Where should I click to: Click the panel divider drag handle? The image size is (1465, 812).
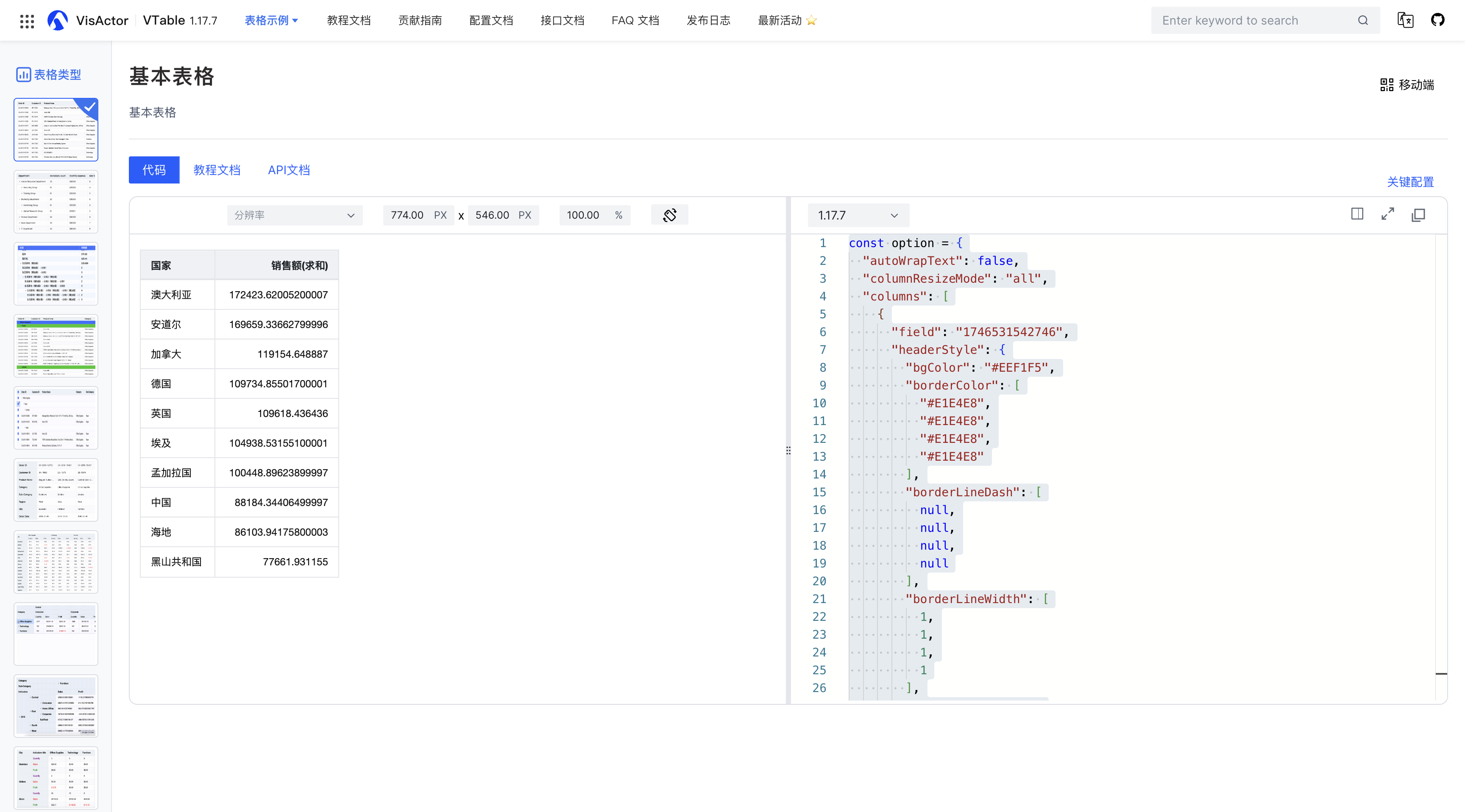pos(788,450)
